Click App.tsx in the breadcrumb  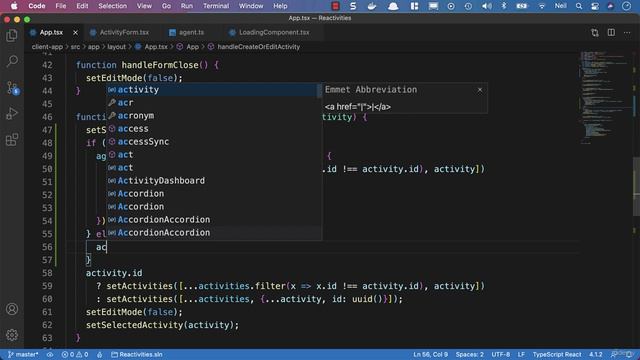tap(156, 47)
